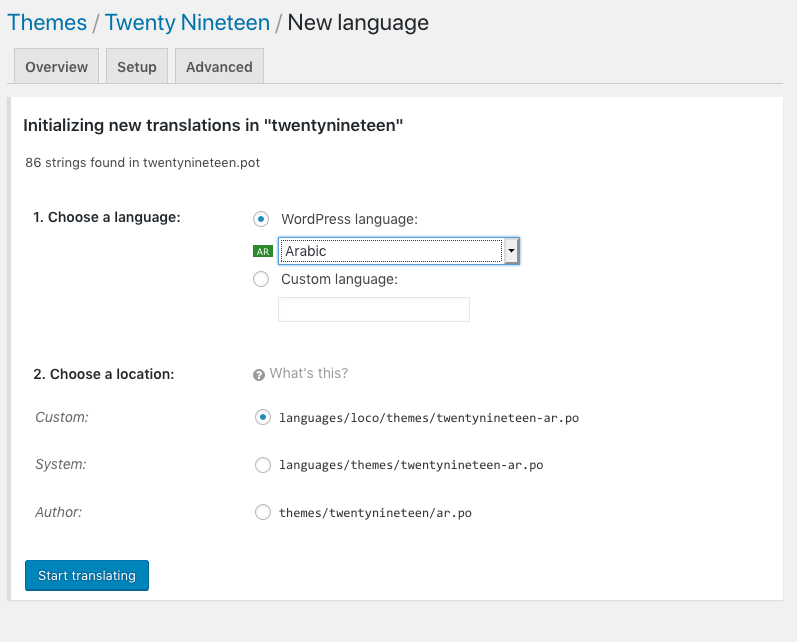Viewport: 797px width, 642px height.
Task: Select the Custom language radio option
Action: click(x=261, y=279)
